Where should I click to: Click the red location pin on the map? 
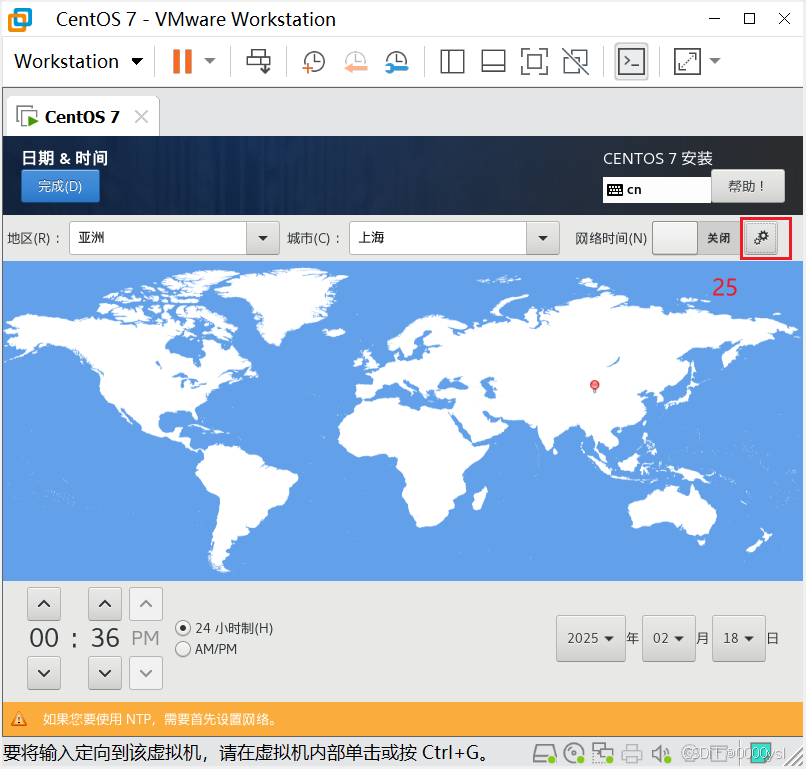595,386
